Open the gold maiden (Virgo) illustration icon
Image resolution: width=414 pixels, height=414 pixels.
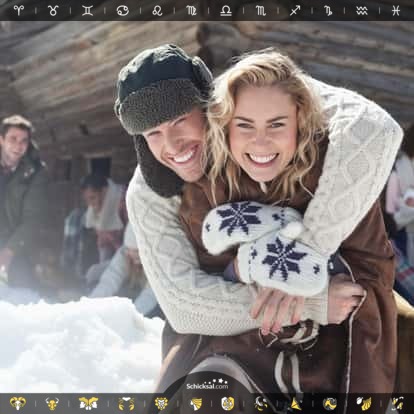(x=196, y=403)
